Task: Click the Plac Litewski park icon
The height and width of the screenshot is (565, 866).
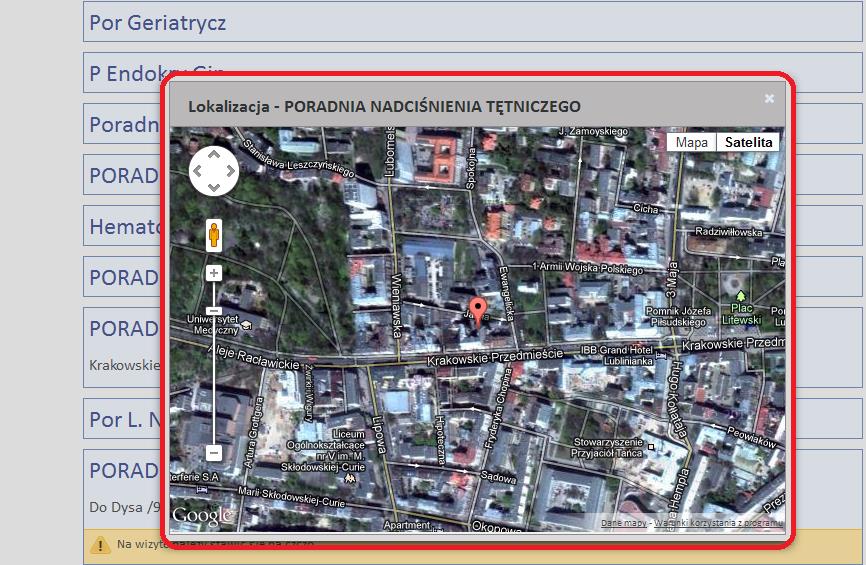Action: pos(741,297)
